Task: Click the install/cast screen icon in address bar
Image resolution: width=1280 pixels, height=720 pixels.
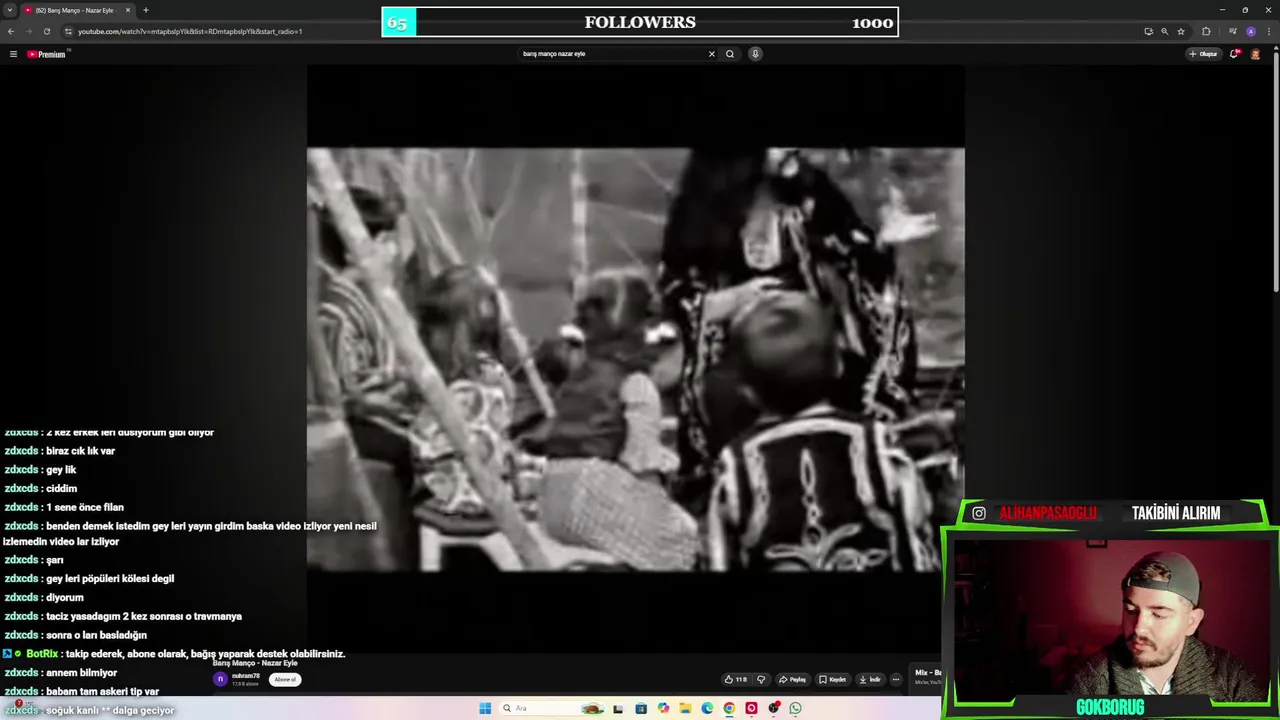Action: (x=1148, y=31)
